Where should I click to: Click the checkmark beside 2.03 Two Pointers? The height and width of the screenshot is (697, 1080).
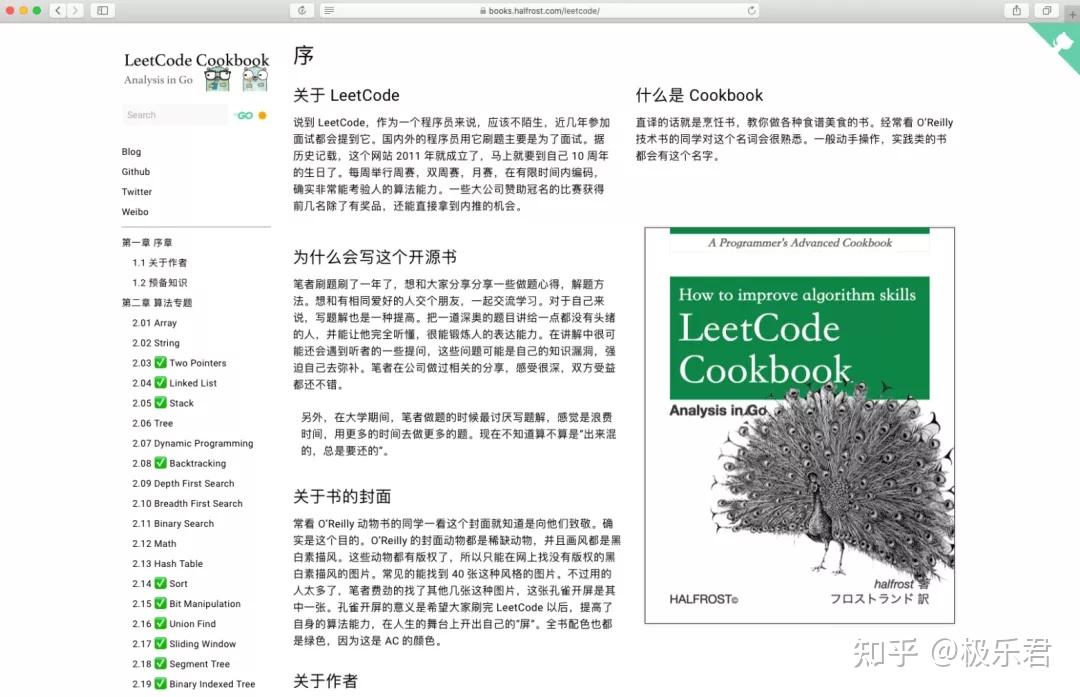(160, 364)
